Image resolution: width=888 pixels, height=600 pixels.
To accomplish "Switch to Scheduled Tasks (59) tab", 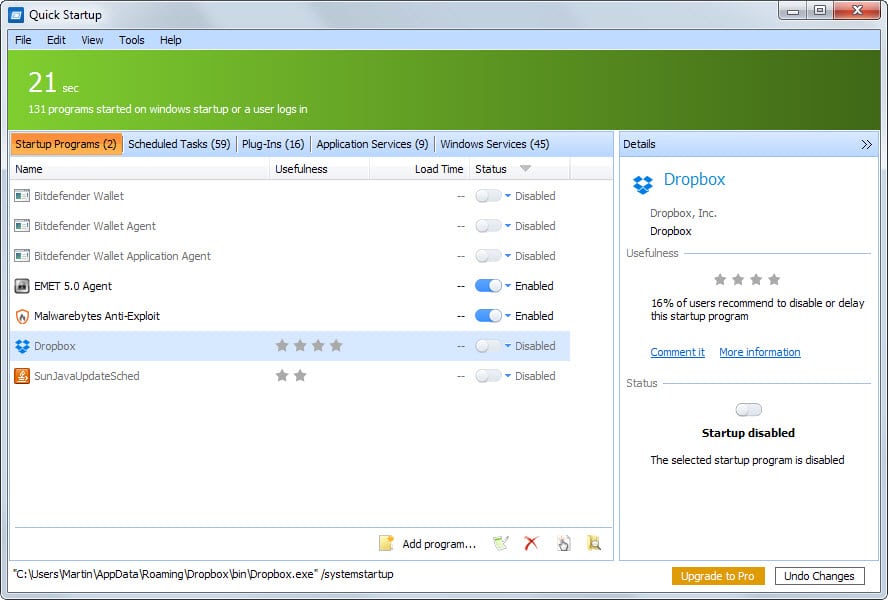I will click(x=179, y=144).
